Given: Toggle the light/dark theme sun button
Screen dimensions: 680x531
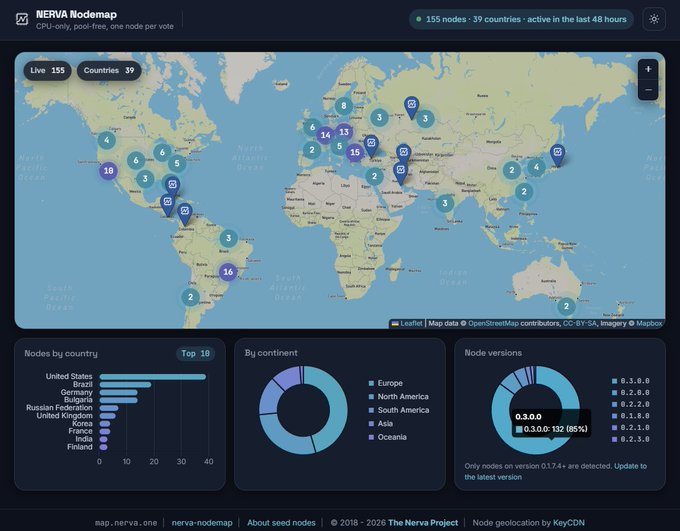Looking at the screenshot, I should coord(654,19).
